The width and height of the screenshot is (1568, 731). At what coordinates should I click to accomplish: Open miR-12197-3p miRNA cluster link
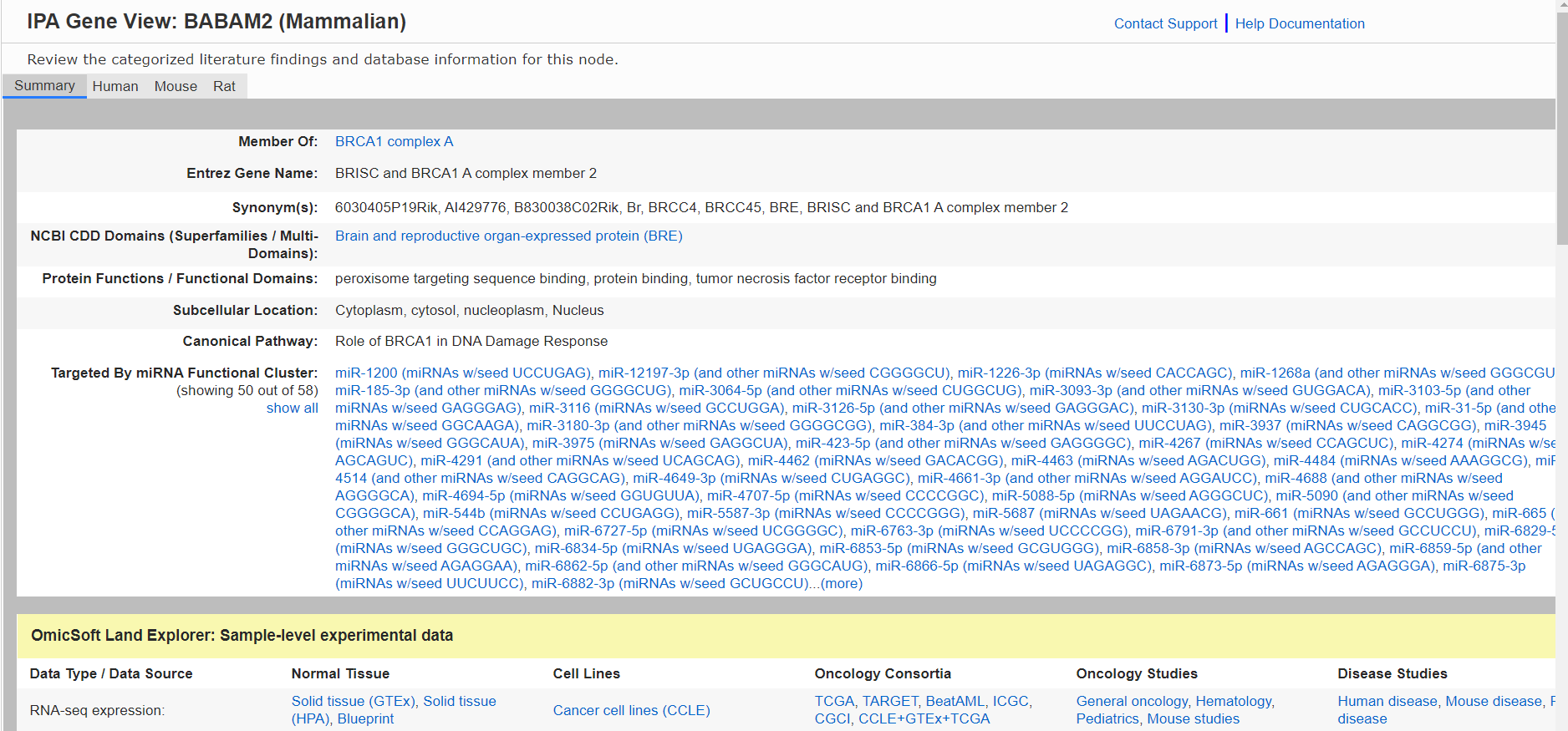(x=774, y=373)
